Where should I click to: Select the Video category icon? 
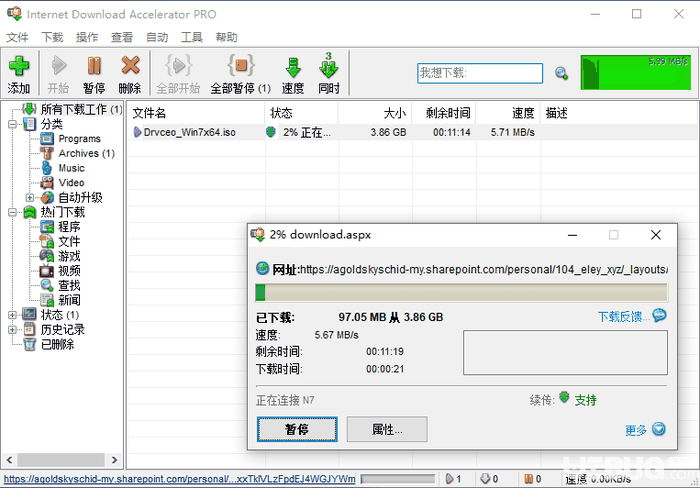47,183
